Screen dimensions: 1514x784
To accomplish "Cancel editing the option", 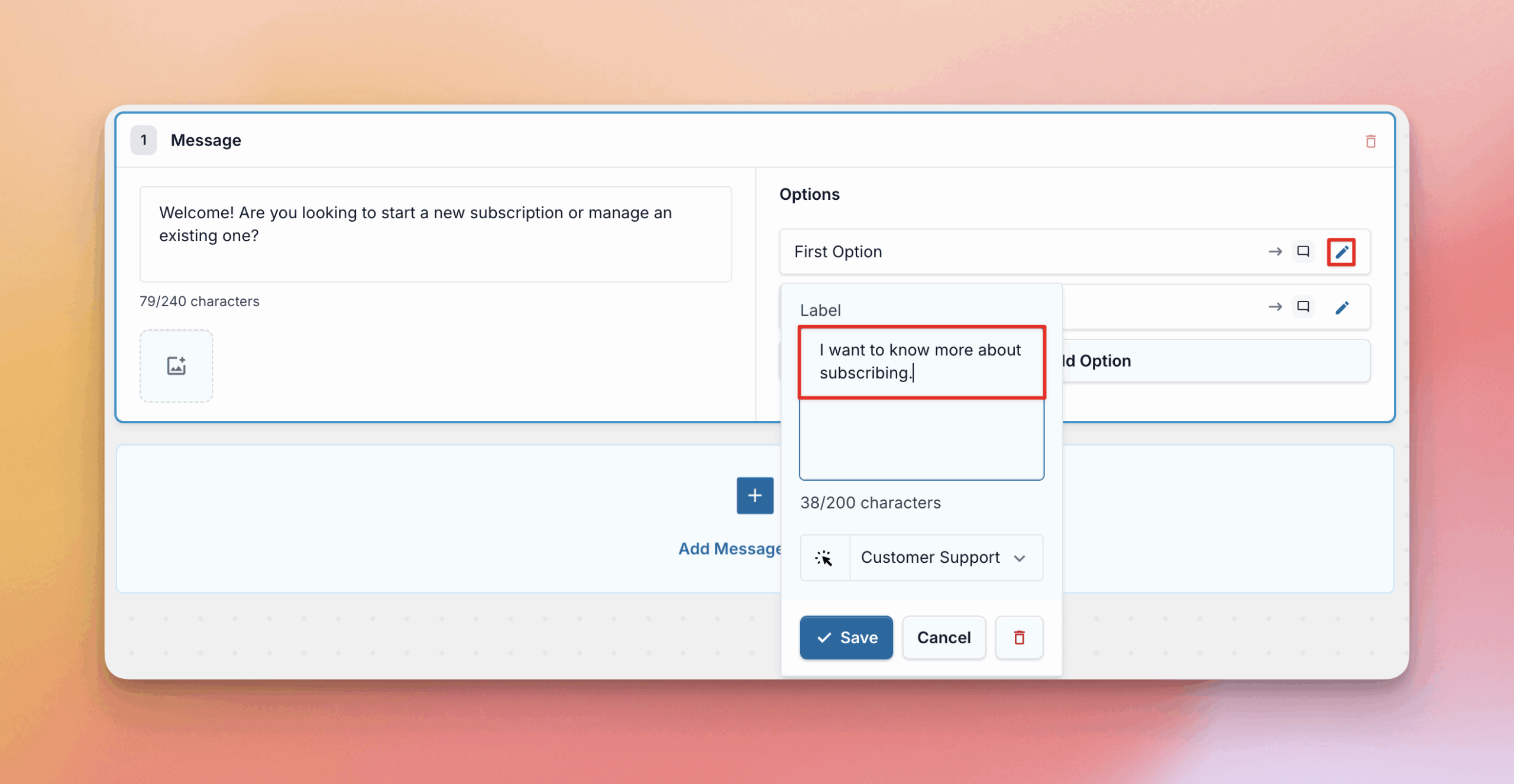I will pyautogui.click(x=943, y=637).
